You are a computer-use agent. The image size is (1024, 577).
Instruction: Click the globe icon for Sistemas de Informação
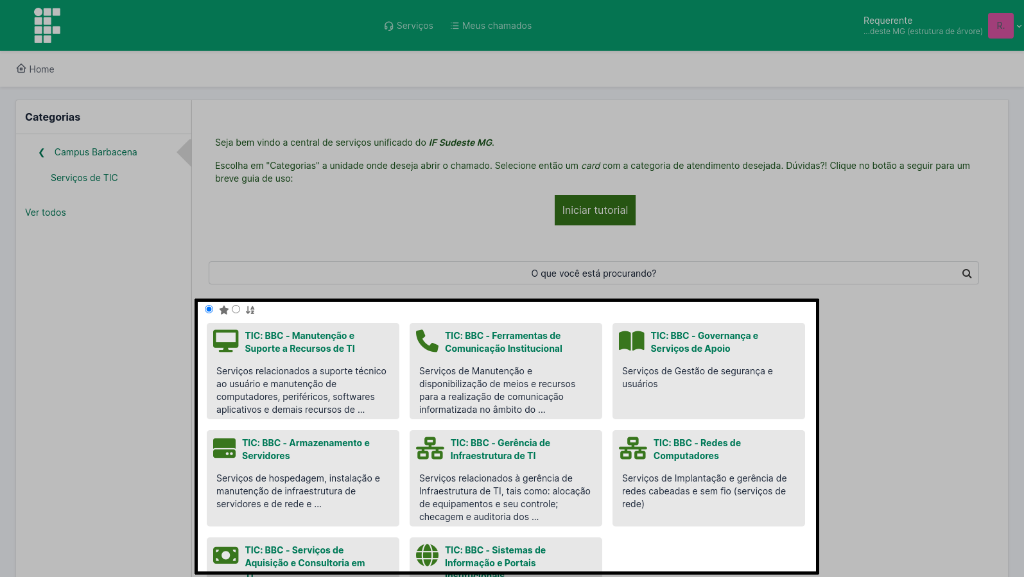coord(427,555)
